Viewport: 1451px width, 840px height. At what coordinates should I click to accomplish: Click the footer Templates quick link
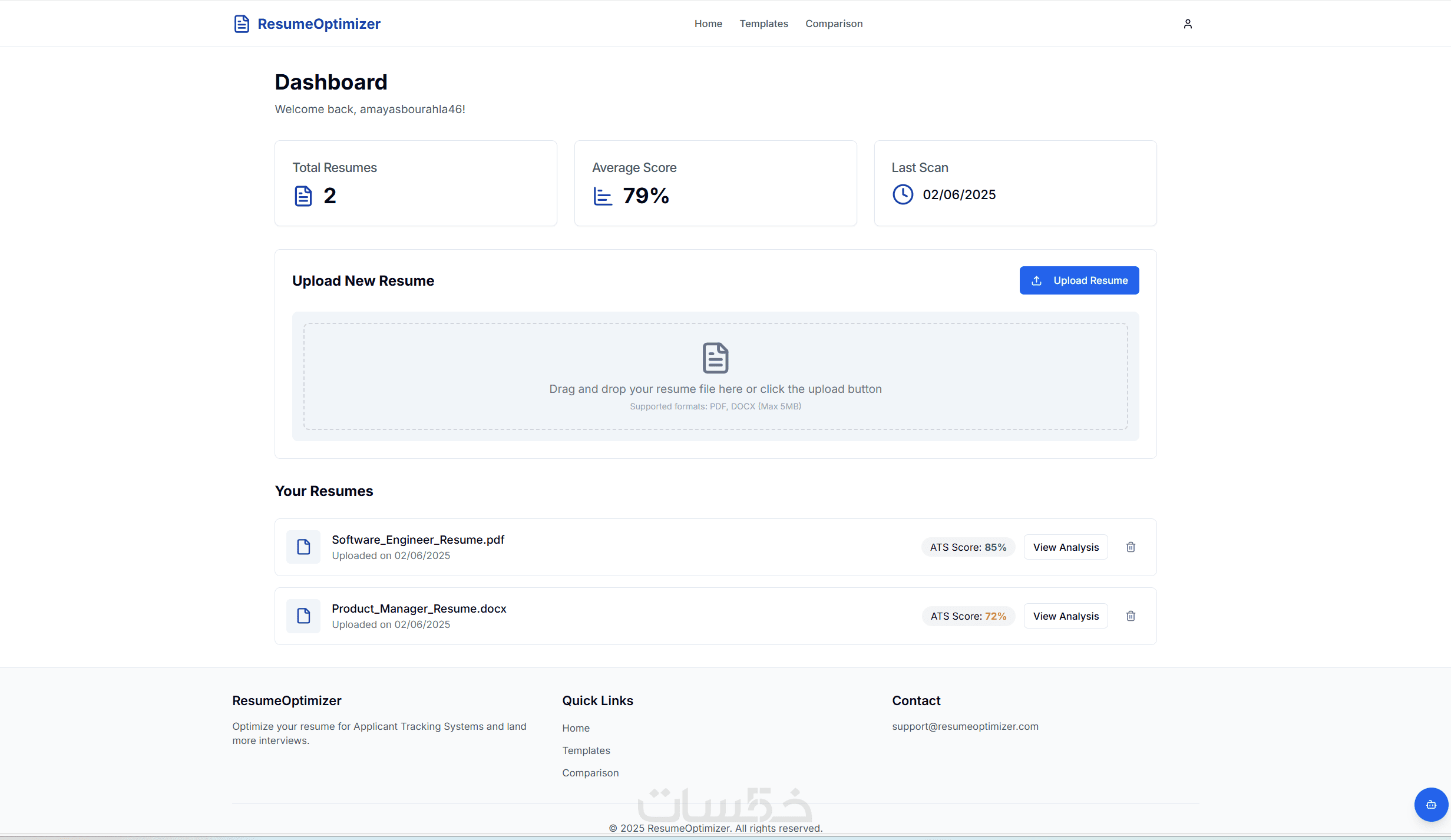[x=586, y=750]
